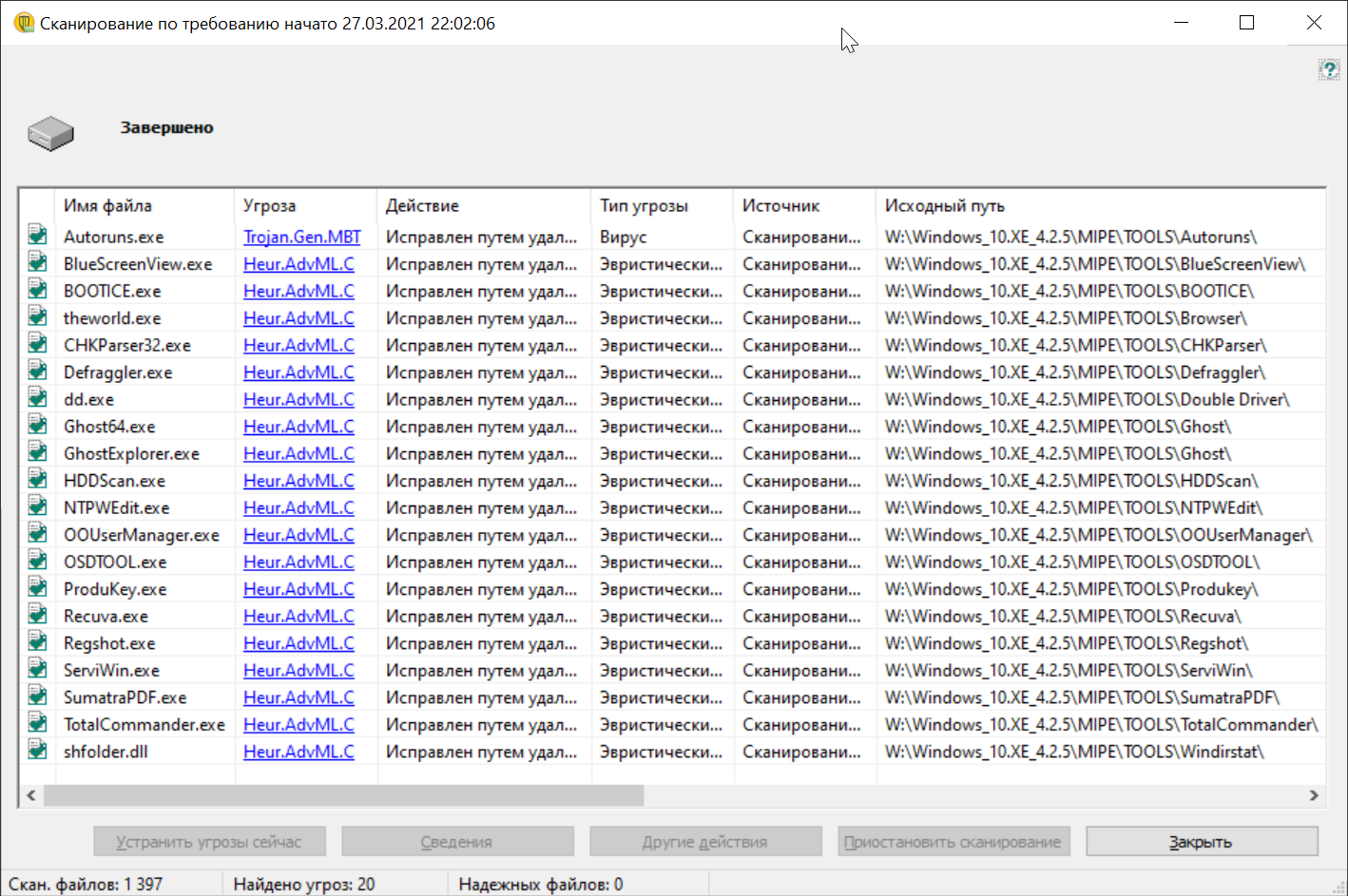Select the Autoruns.exe file name
Viewport: 1348px width, 896px height.
pyautogui.click(x=113, y=237)
